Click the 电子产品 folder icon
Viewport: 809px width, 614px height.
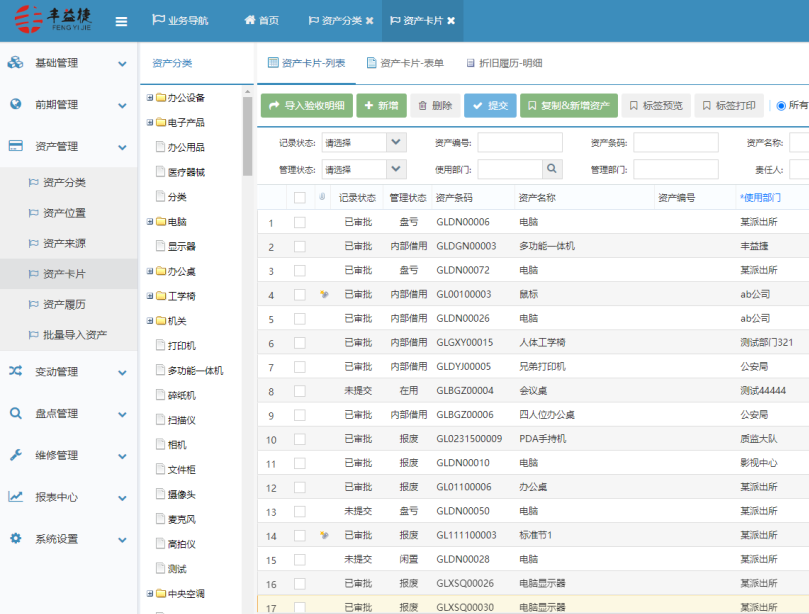pos(160,122)
